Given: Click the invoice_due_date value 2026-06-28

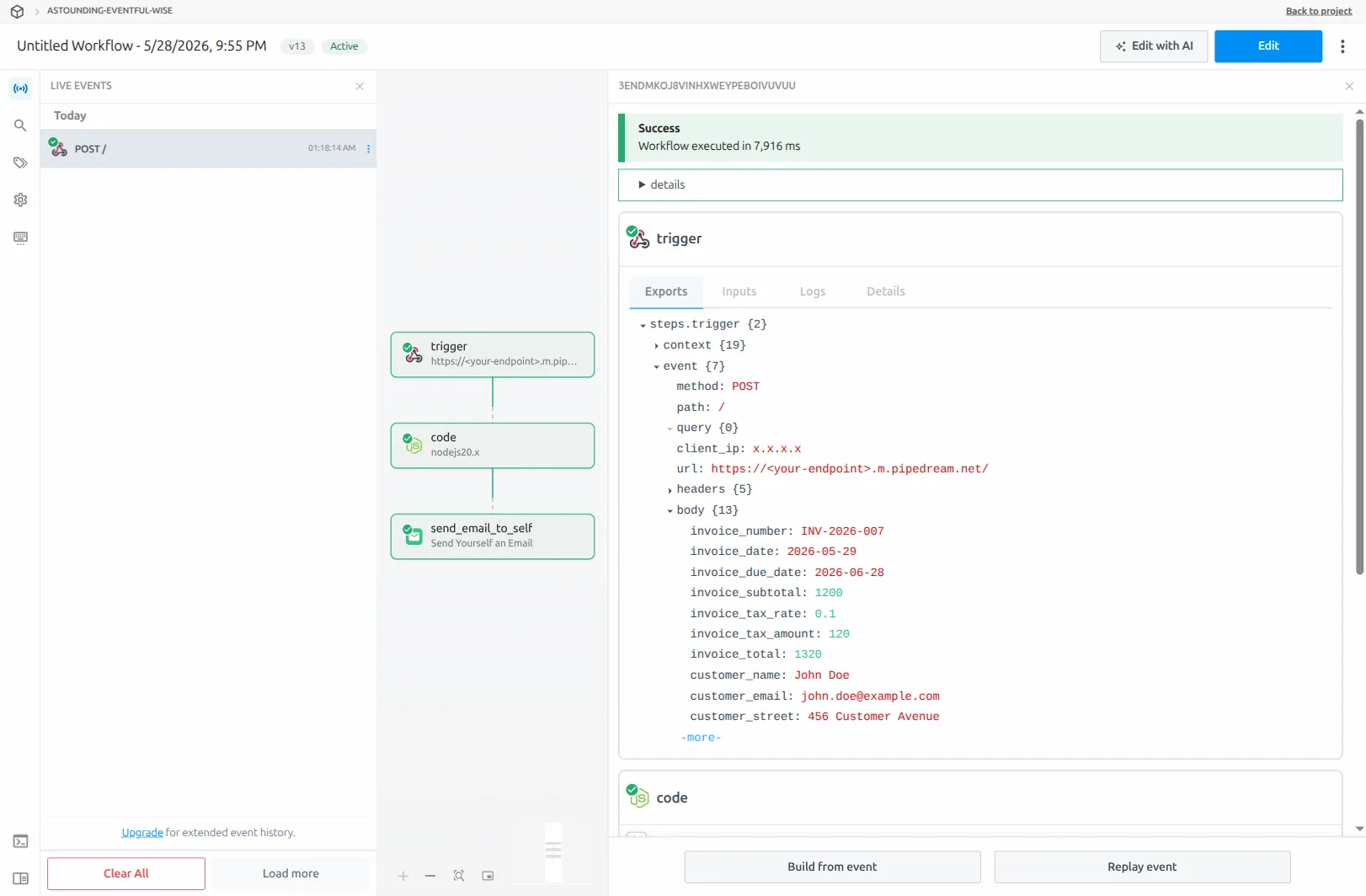Looking at the screenshot, I should [x=849, y=573].
